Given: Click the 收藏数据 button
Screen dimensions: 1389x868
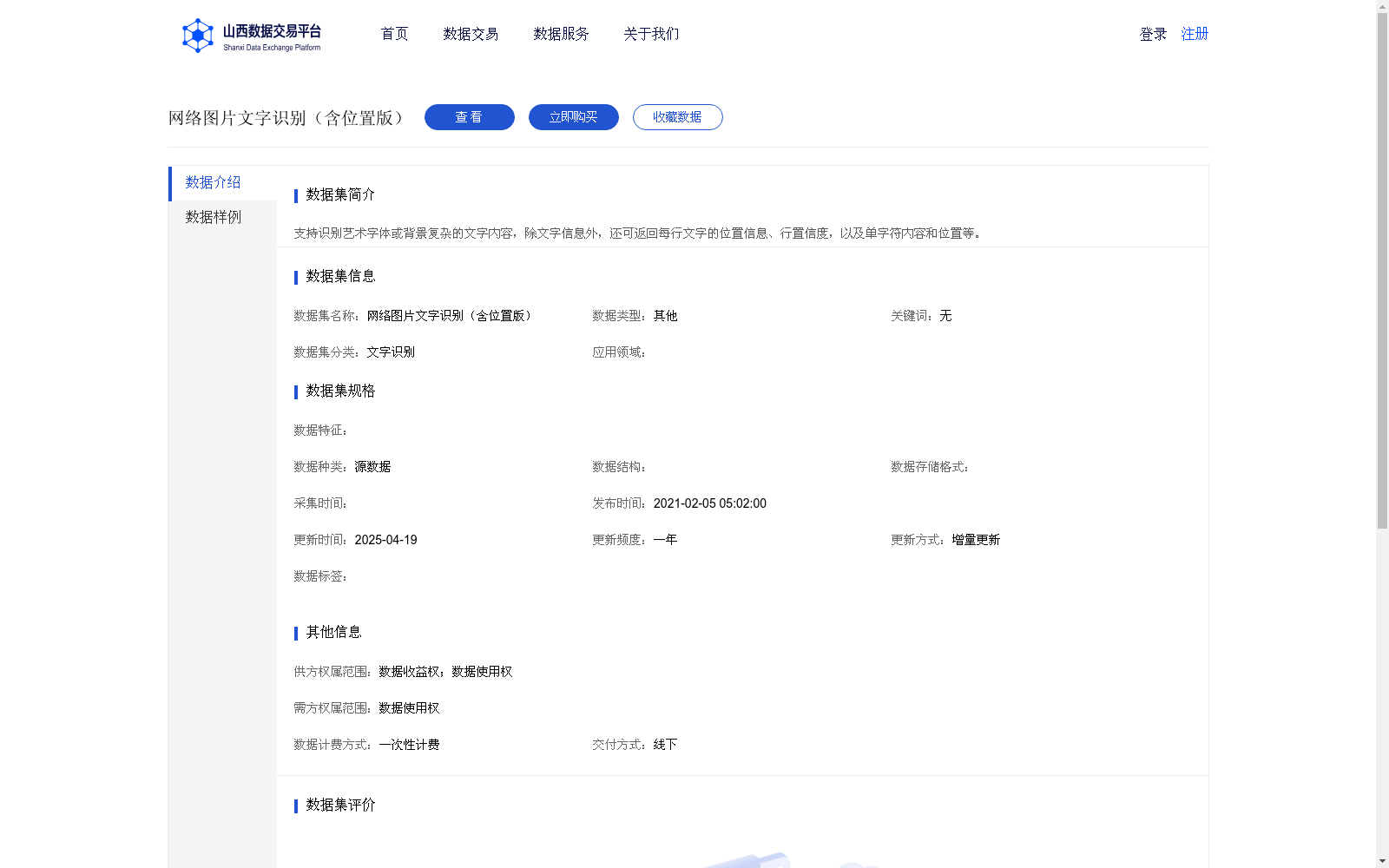Looking at the screenshot, I should 678,117.
